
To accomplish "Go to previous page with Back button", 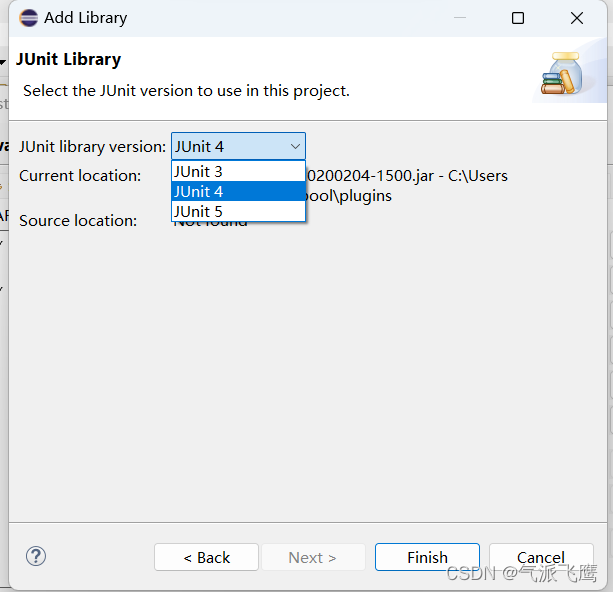I will (206, 557).
